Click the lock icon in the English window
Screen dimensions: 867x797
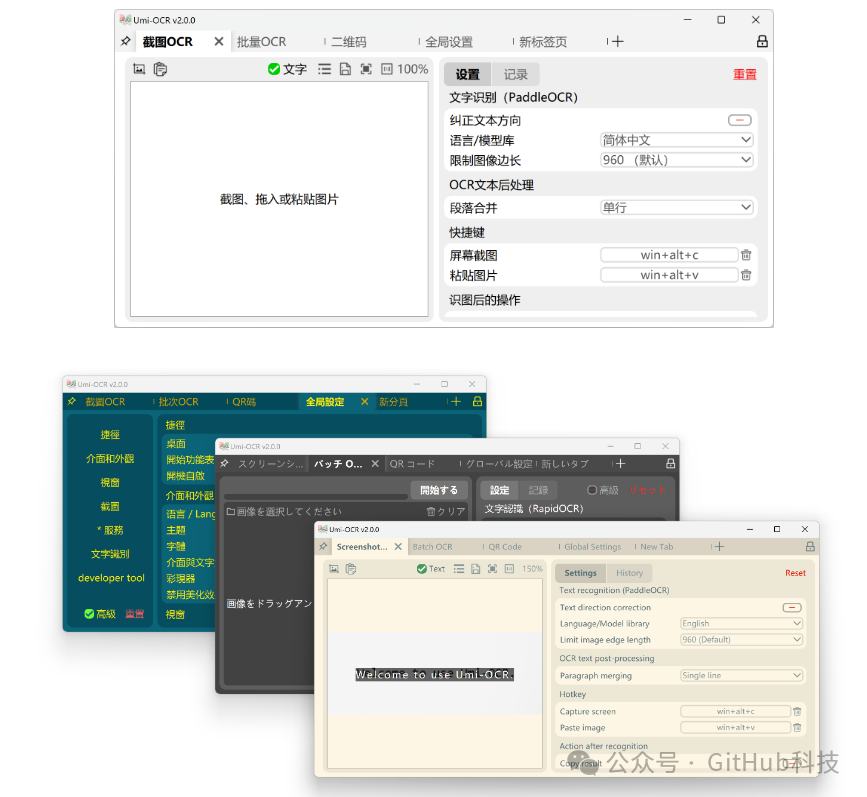tap(810, 546)
